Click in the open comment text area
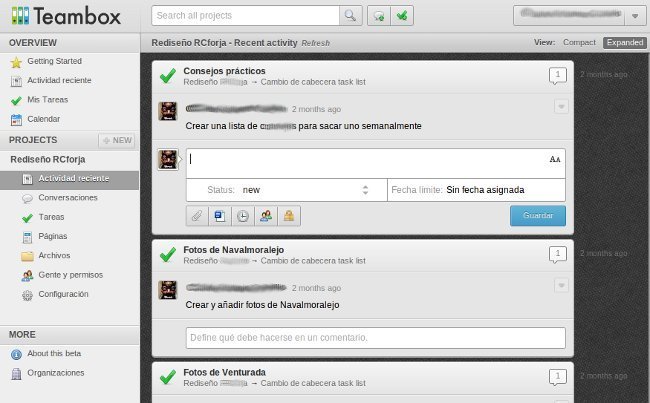The width and height of the screenshot is (650, 403). point(376,163)
